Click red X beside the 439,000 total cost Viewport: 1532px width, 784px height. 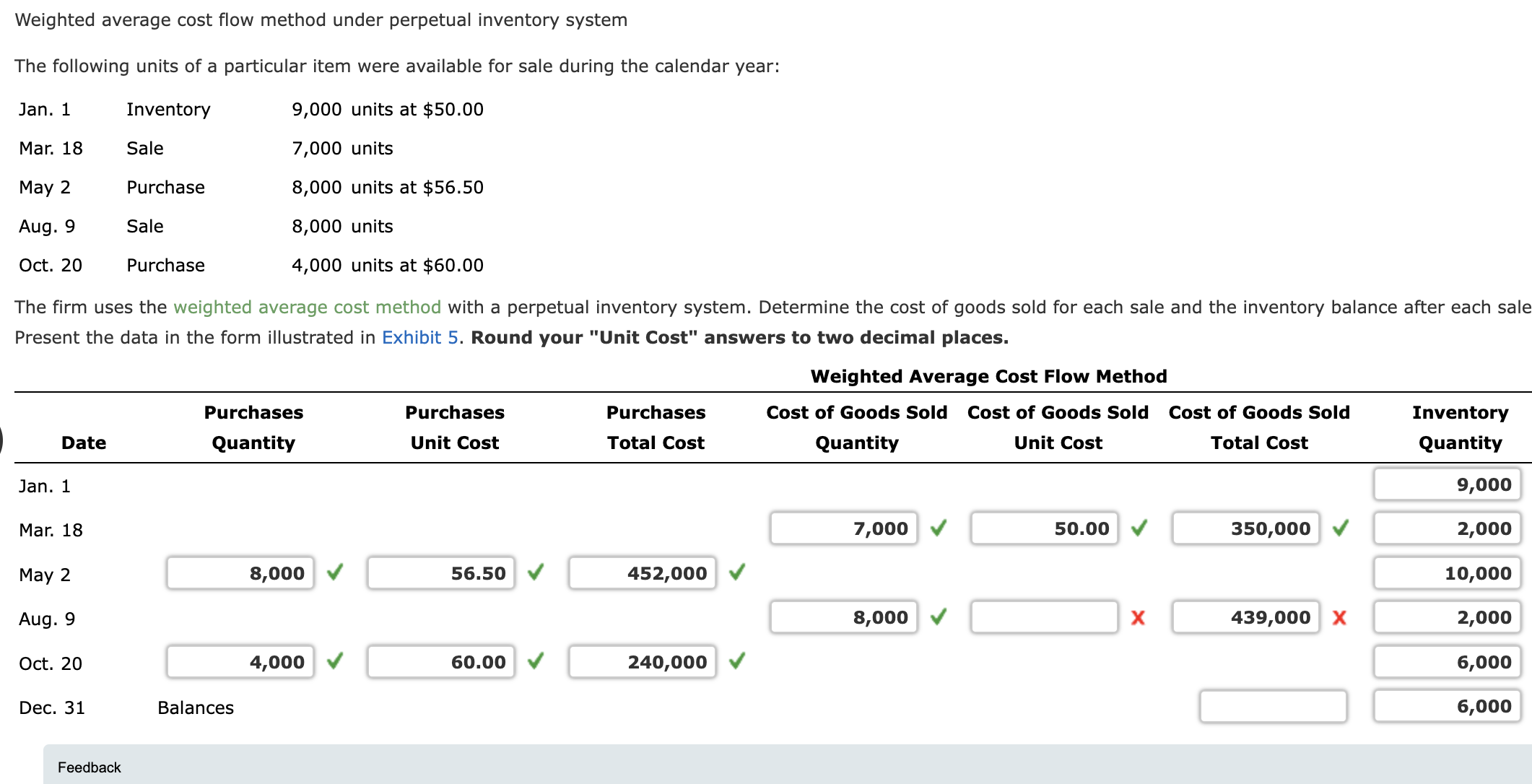pos(1339,618)
